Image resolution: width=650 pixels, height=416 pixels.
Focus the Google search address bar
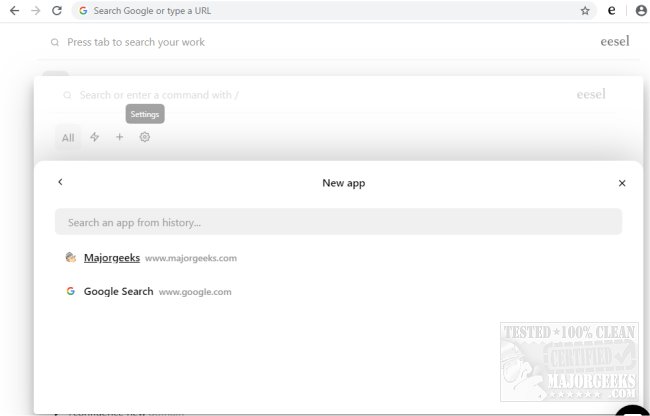tap(300, 11)
